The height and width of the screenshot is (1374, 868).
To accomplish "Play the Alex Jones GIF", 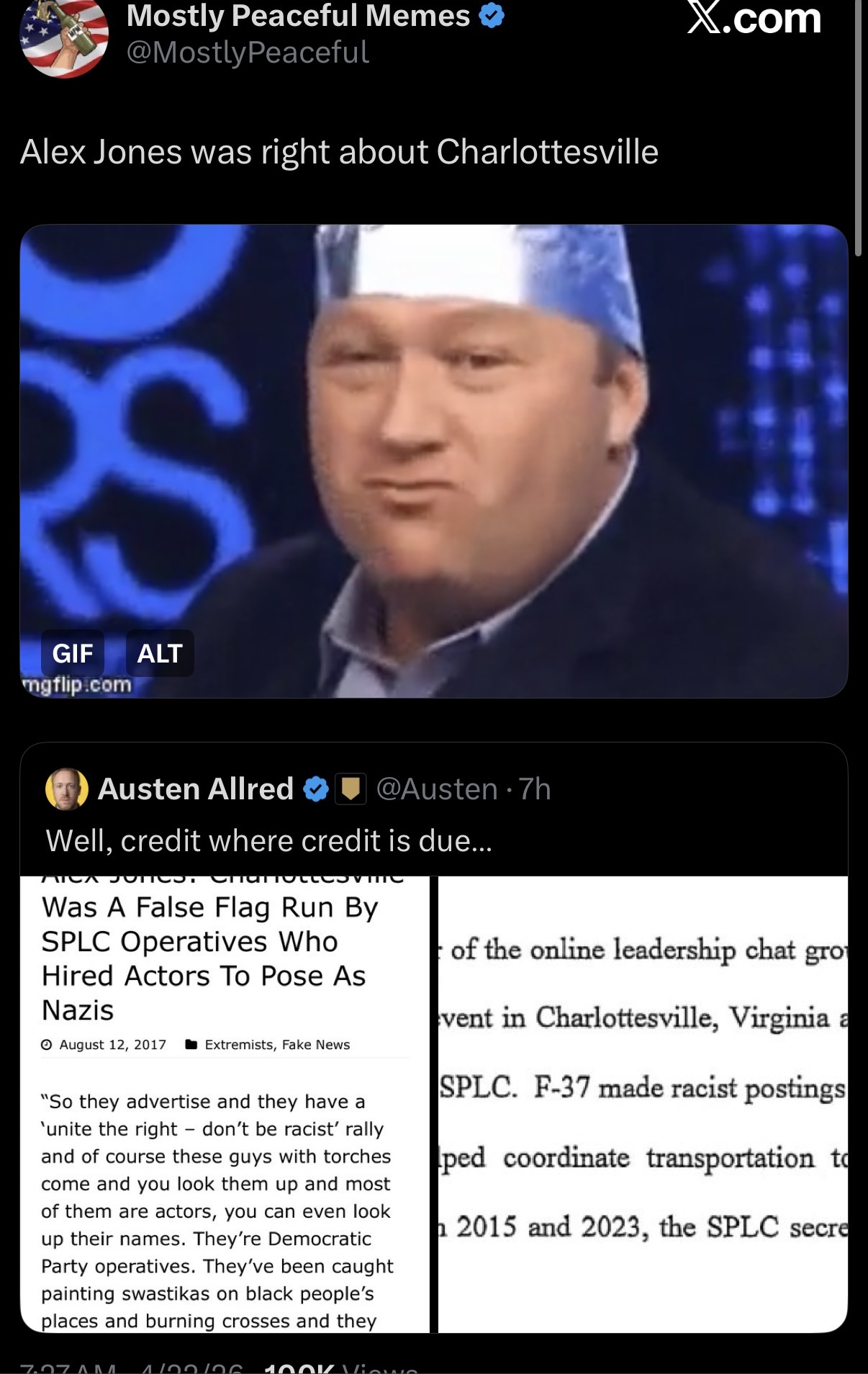I will [434, 461].
